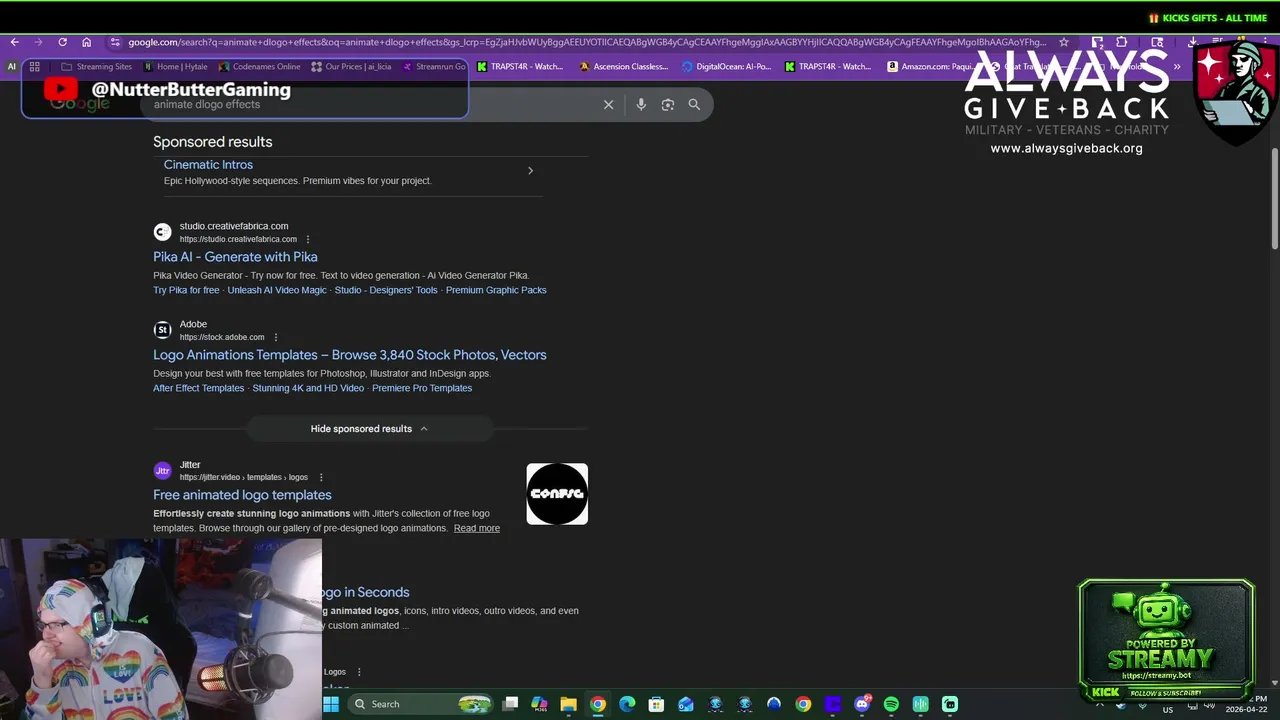1280x720 pixels.
Task: Collapse ads with Hide sponsored results
Action: tap(369, 428)
